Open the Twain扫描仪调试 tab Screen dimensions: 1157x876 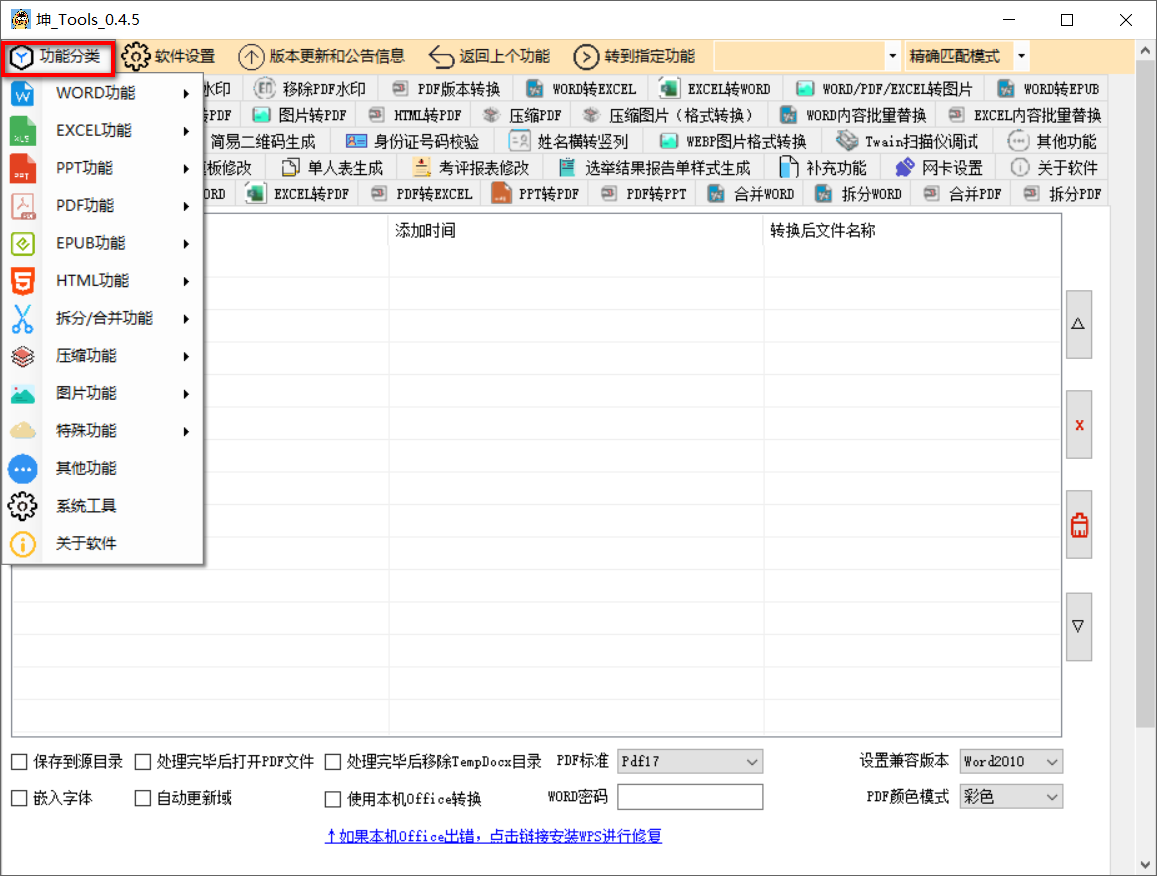(908, 142)
